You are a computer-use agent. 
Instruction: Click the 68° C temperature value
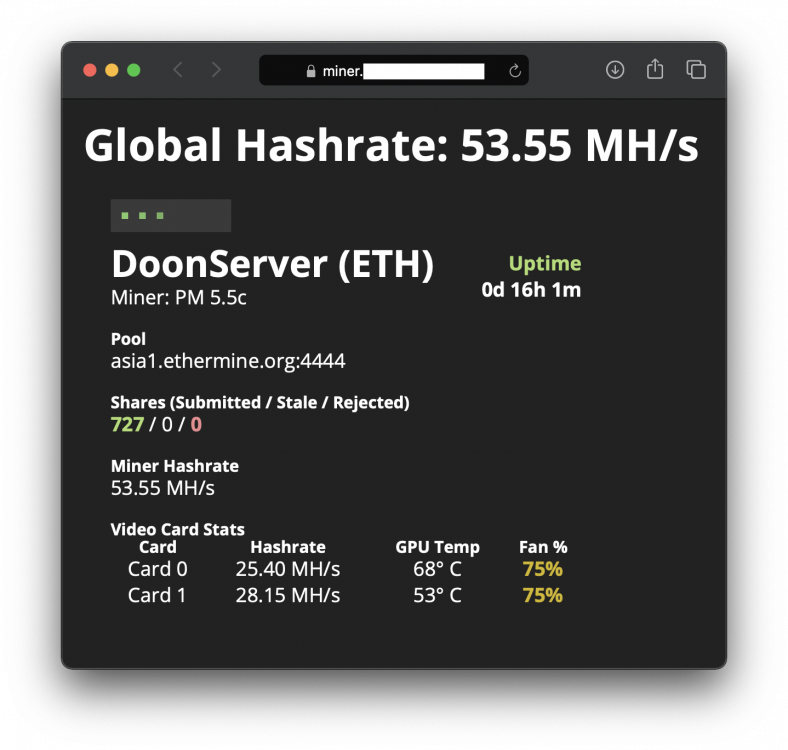pyautogui.click(x=437, y=570)
